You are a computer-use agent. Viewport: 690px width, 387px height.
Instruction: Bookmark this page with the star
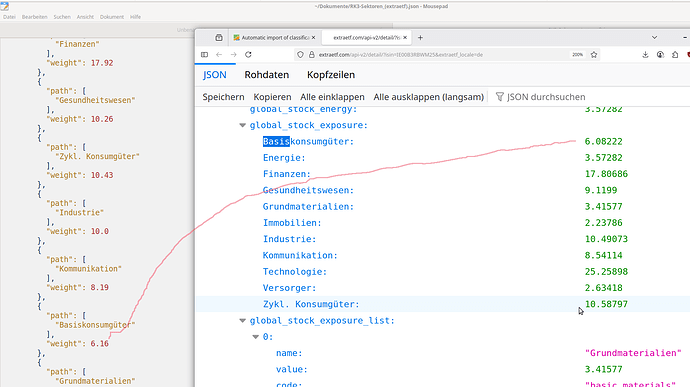pyautogui.click(x=594, y=55)
